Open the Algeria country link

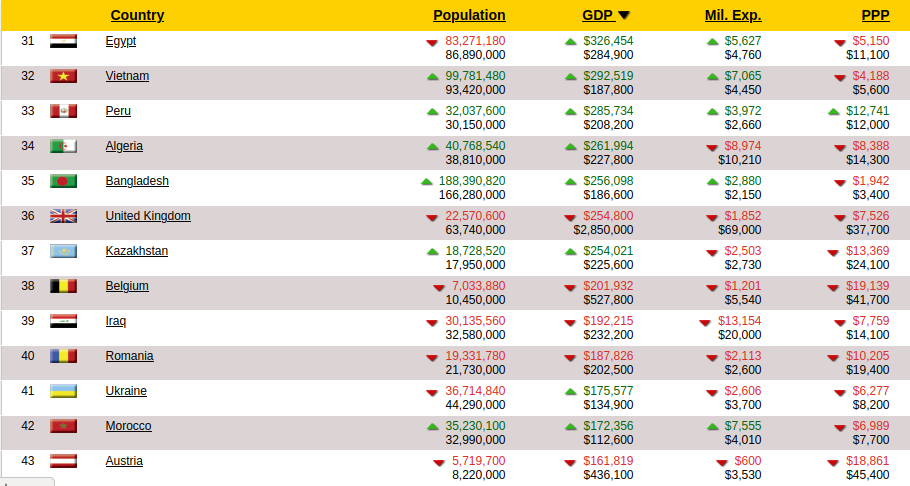pos(124,146)
